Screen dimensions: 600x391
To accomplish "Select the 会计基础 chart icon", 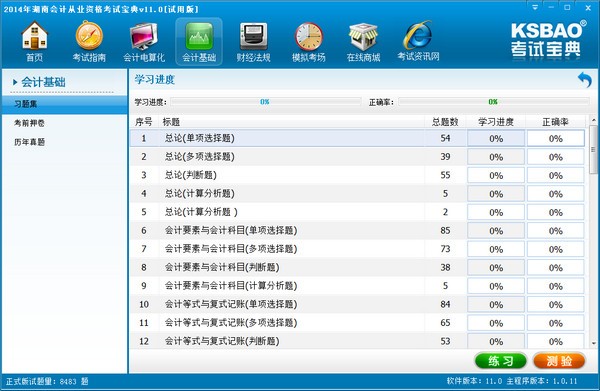I will [199, 42].
